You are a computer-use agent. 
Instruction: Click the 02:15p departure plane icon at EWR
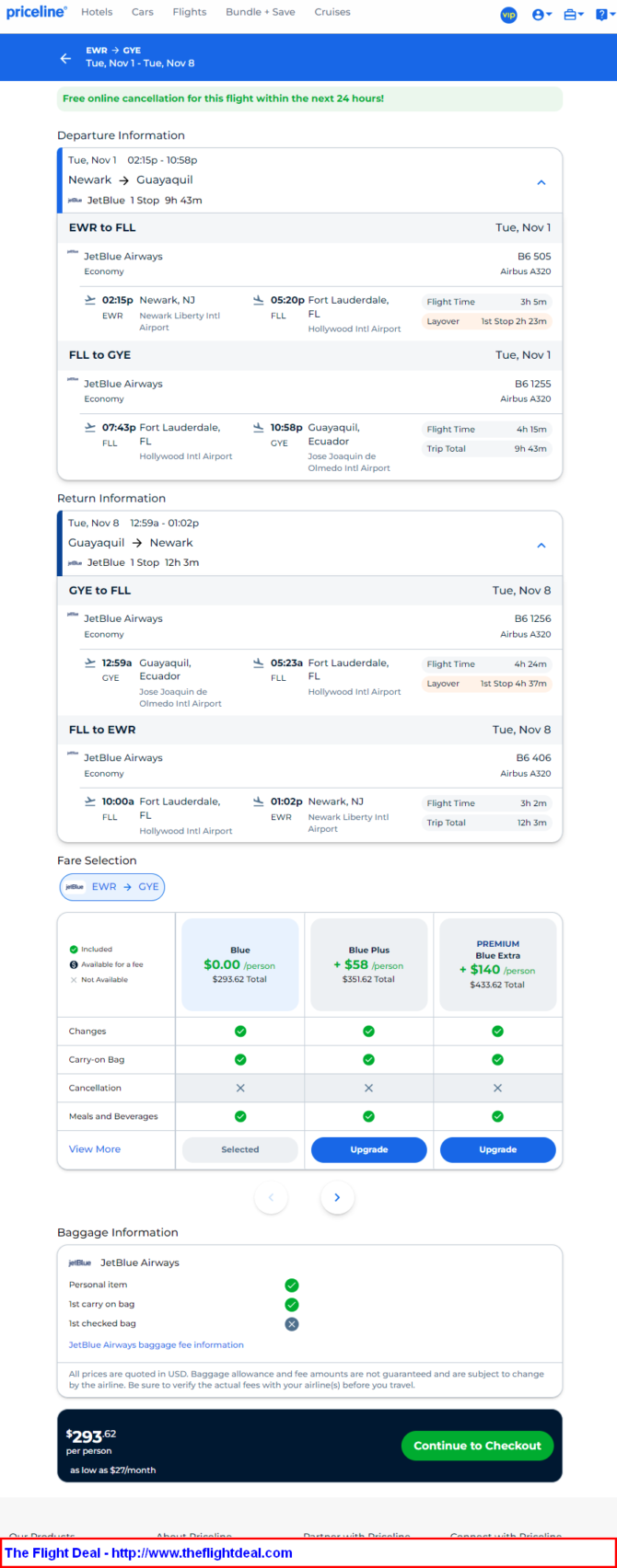pyautogui.click(x=90, y=300)
